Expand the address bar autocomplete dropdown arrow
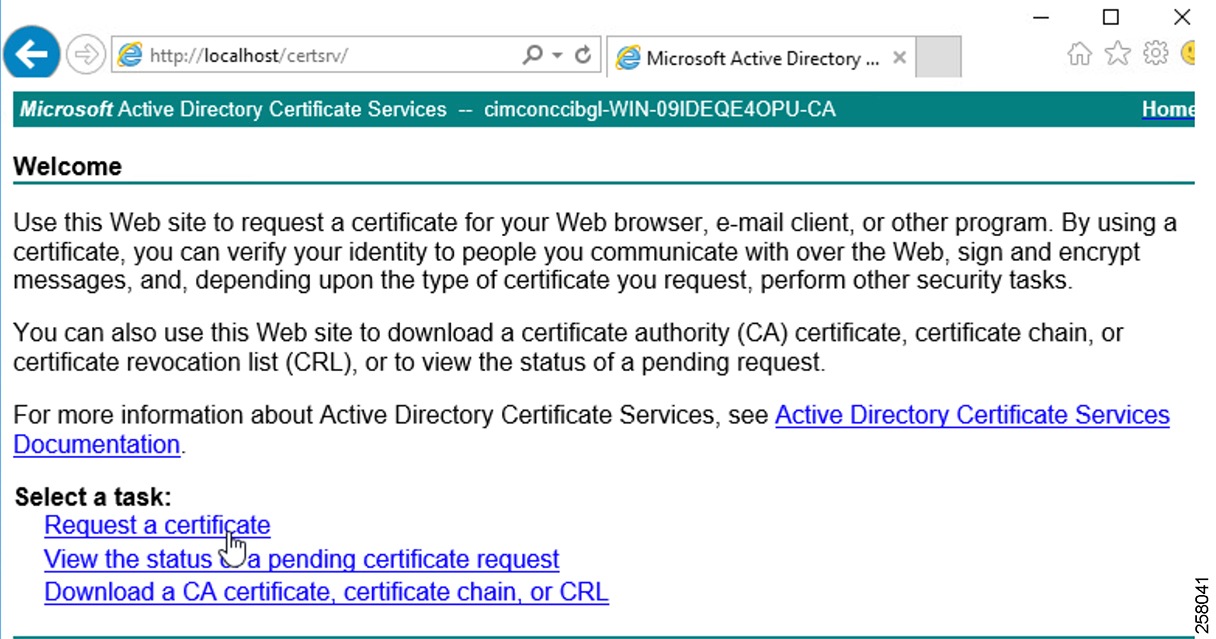Viewport: 1216px width, 639px height. (x=557, y=56)
